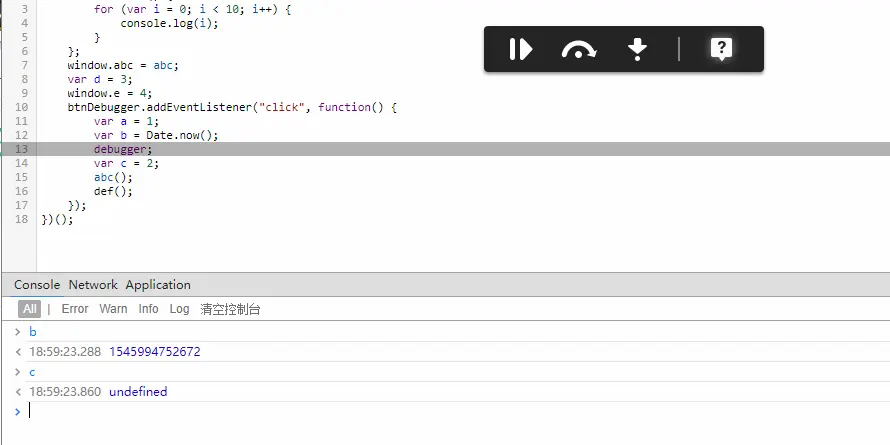Click the var a = 1; line

pos(127,121)
